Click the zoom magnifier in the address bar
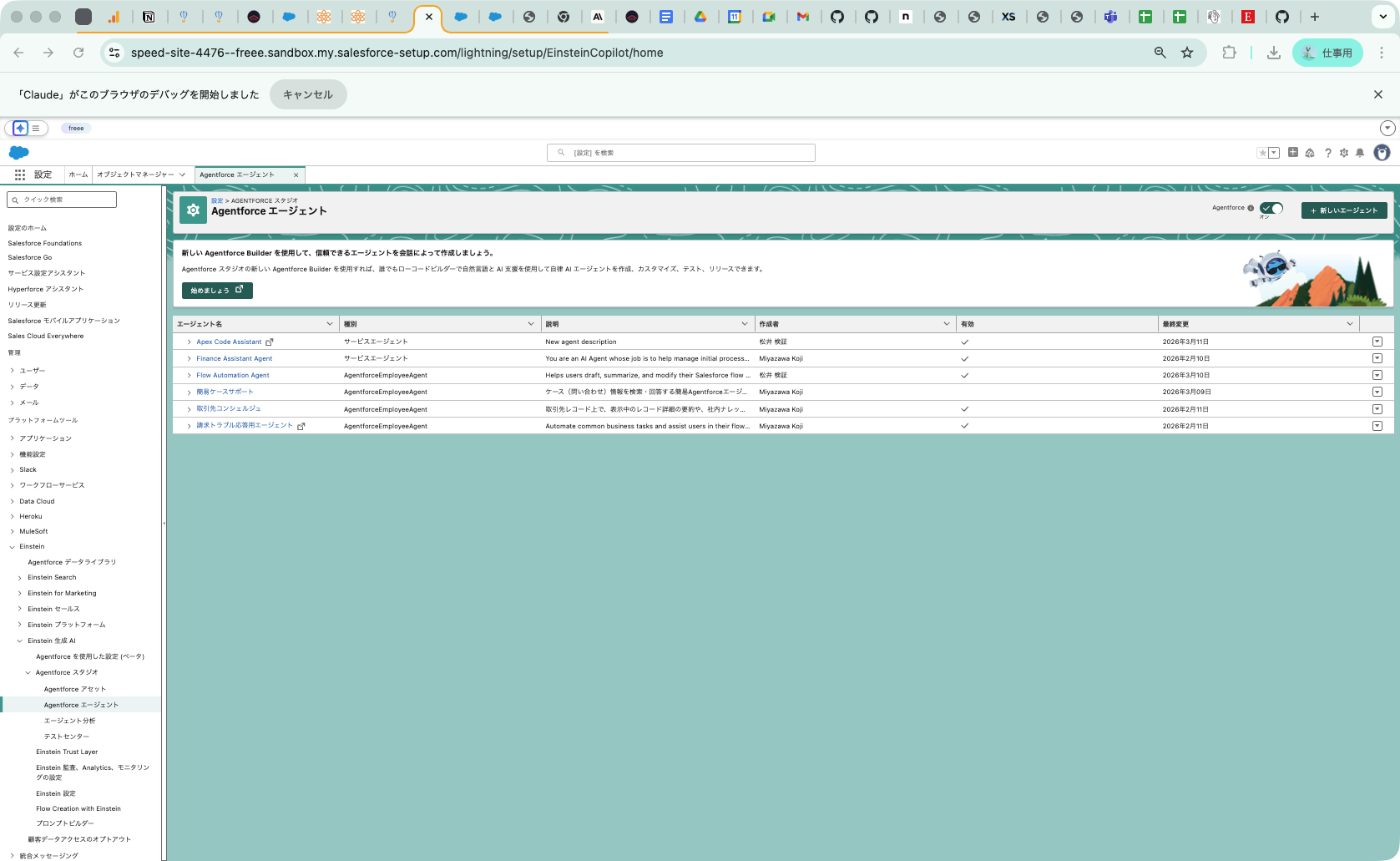 1160,53
